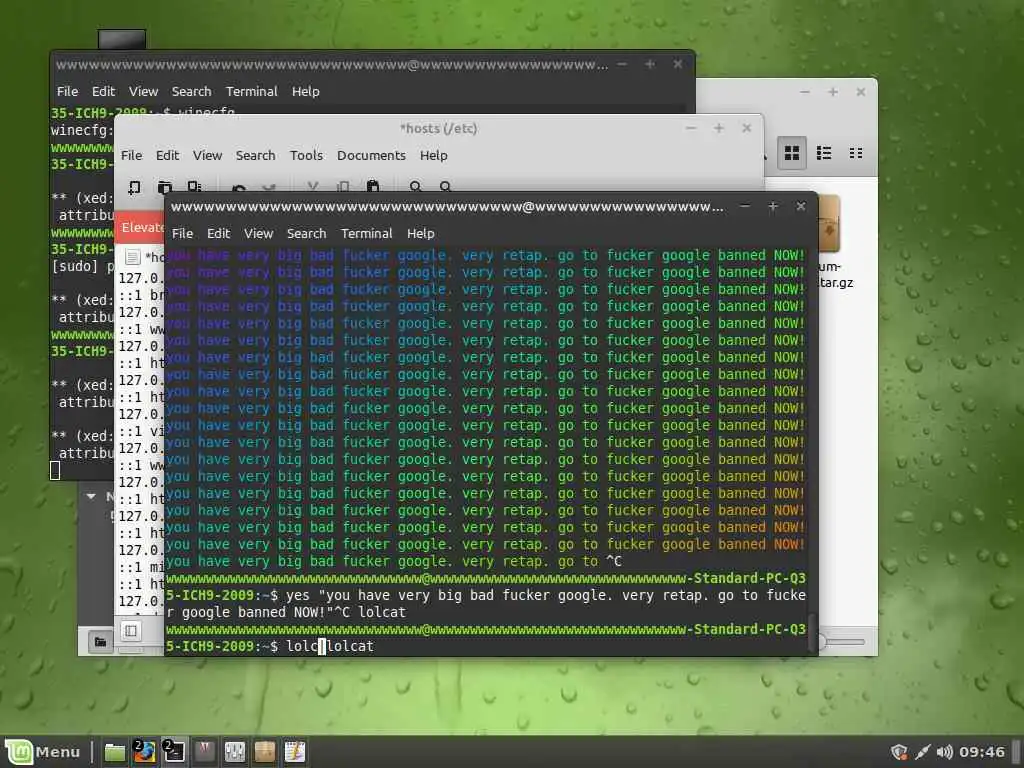Open File menu in the back terminal window
This screenshot has width=1024, height=768.
[x=67, y=91]
